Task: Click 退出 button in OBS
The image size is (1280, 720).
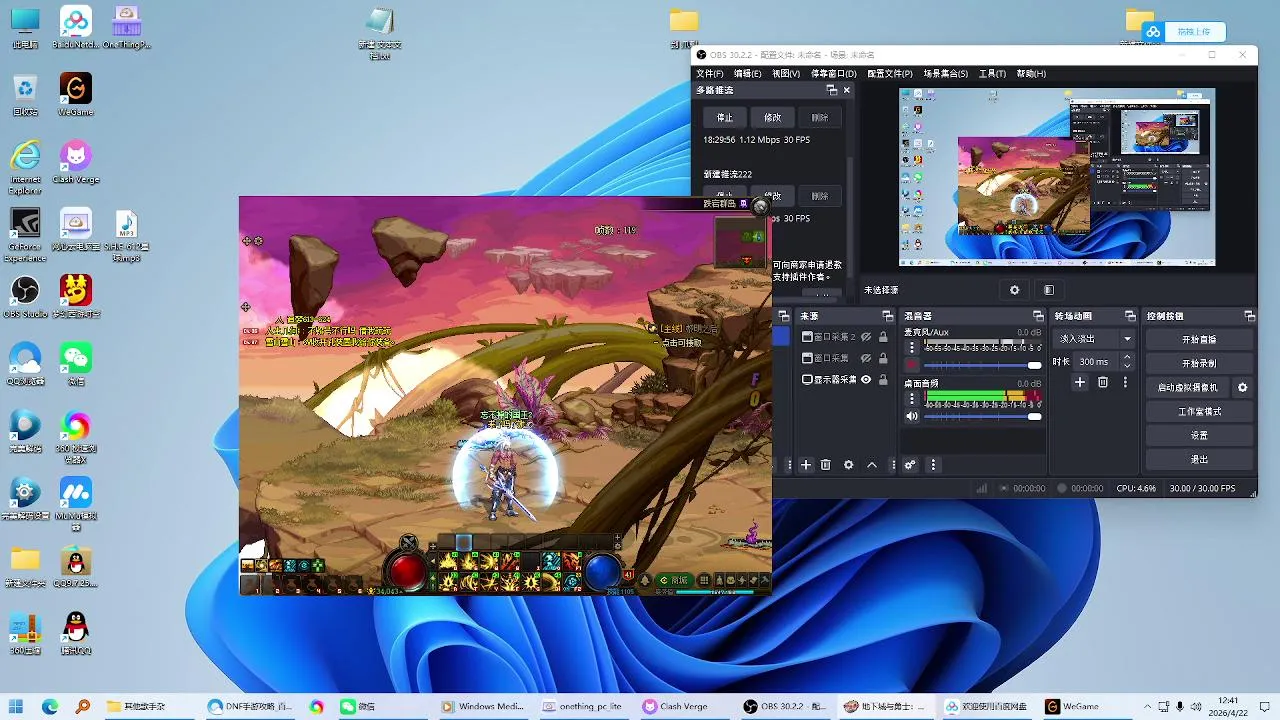Action: pos(1199,459)
